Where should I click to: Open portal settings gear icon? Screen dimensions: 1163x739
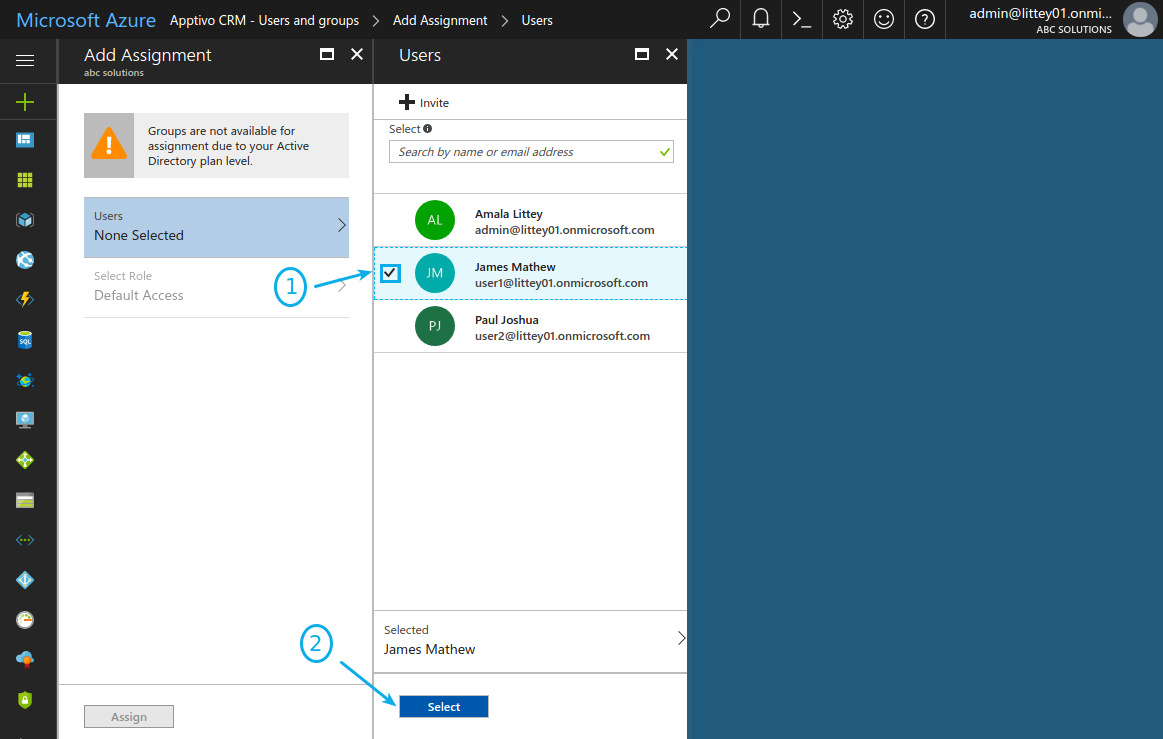pyautogui.click(x=843, y=19)
